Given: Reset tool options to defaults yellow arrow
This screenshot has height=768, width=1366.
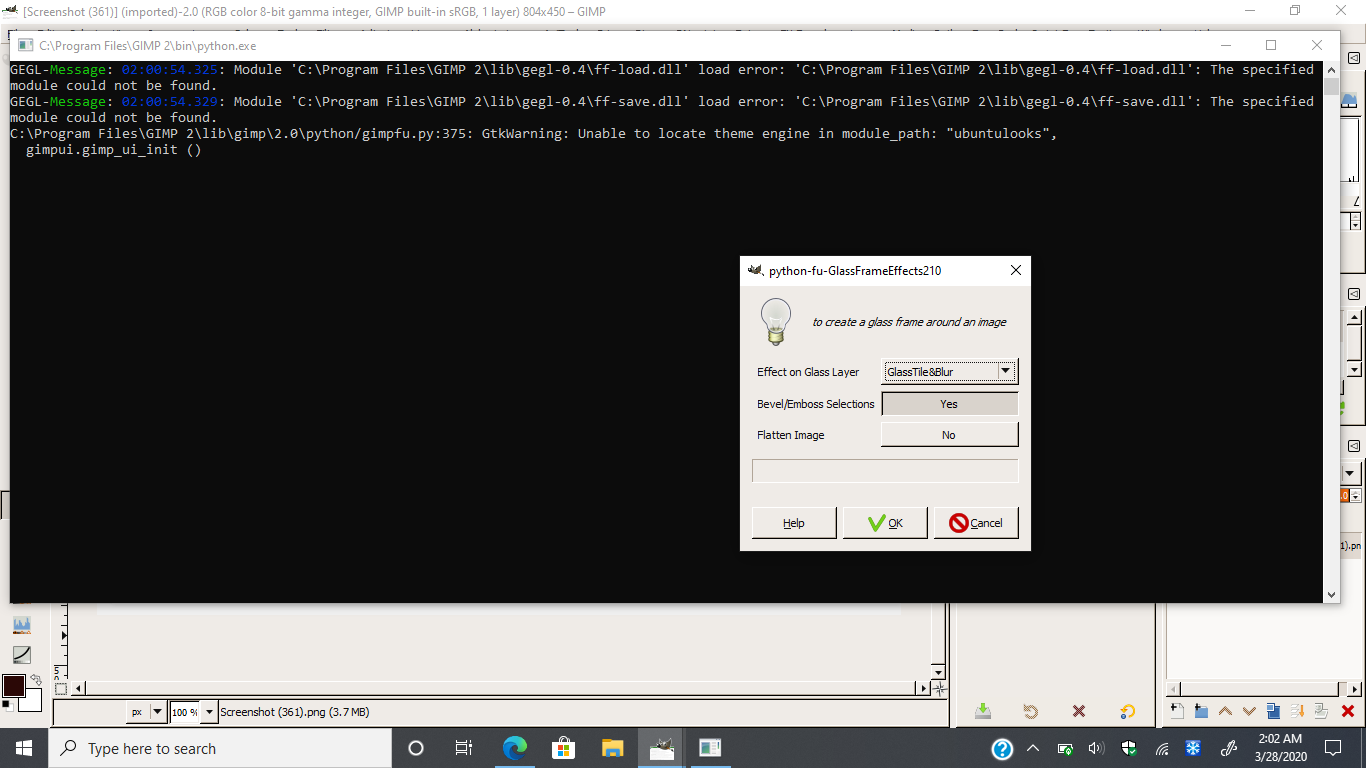Looking at the screenshot, I should [x=1127, y=711].
